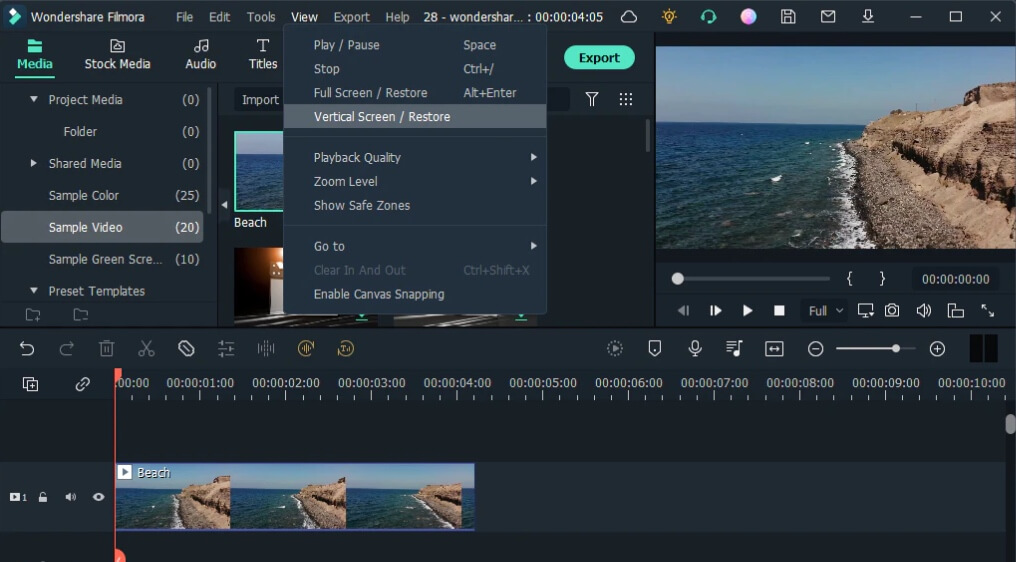Open the filter icon in media panel

click(x=592, y=99)
